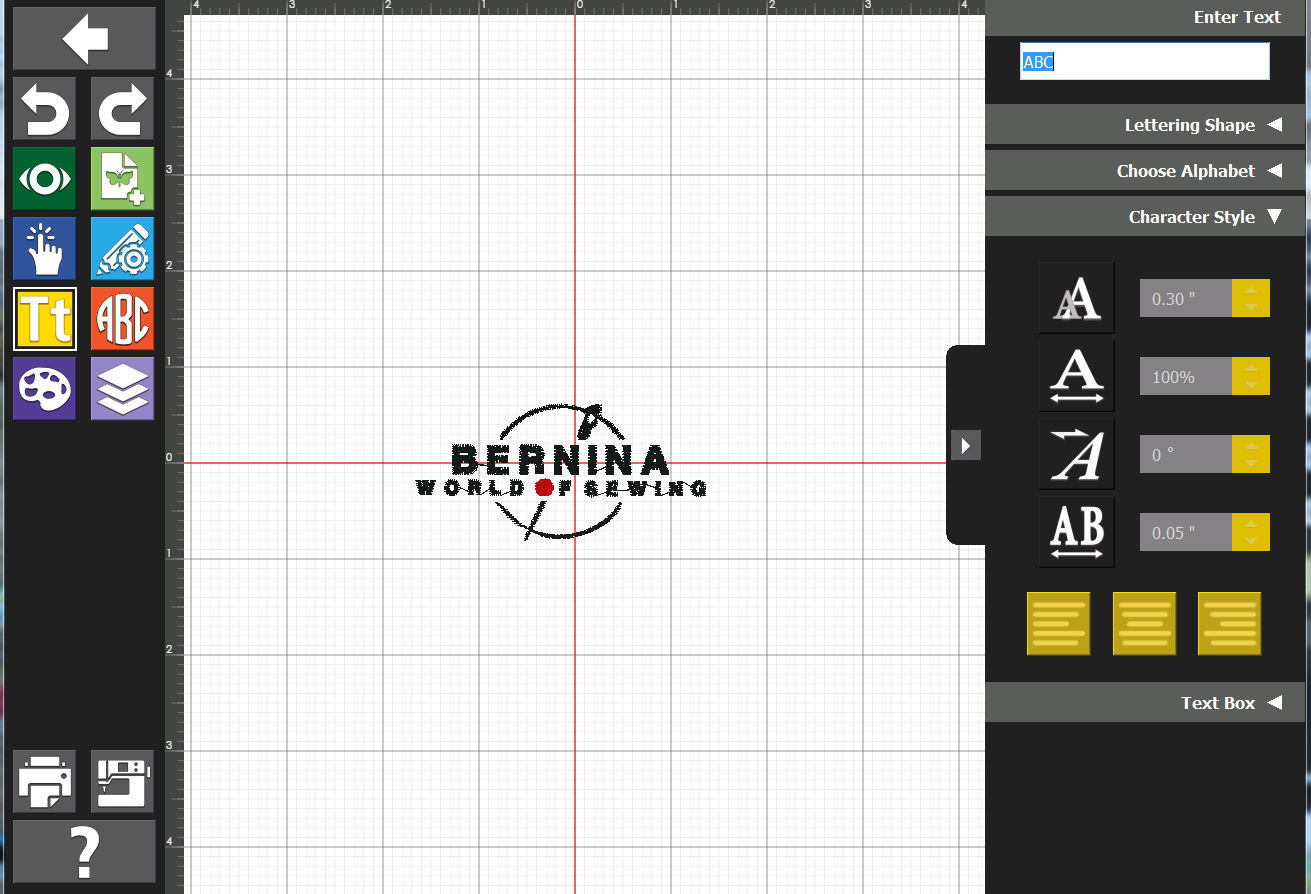This screenshot has height=894, width=1311.
Task: Open help with question mark button
Action: click(x=84, y=851)
